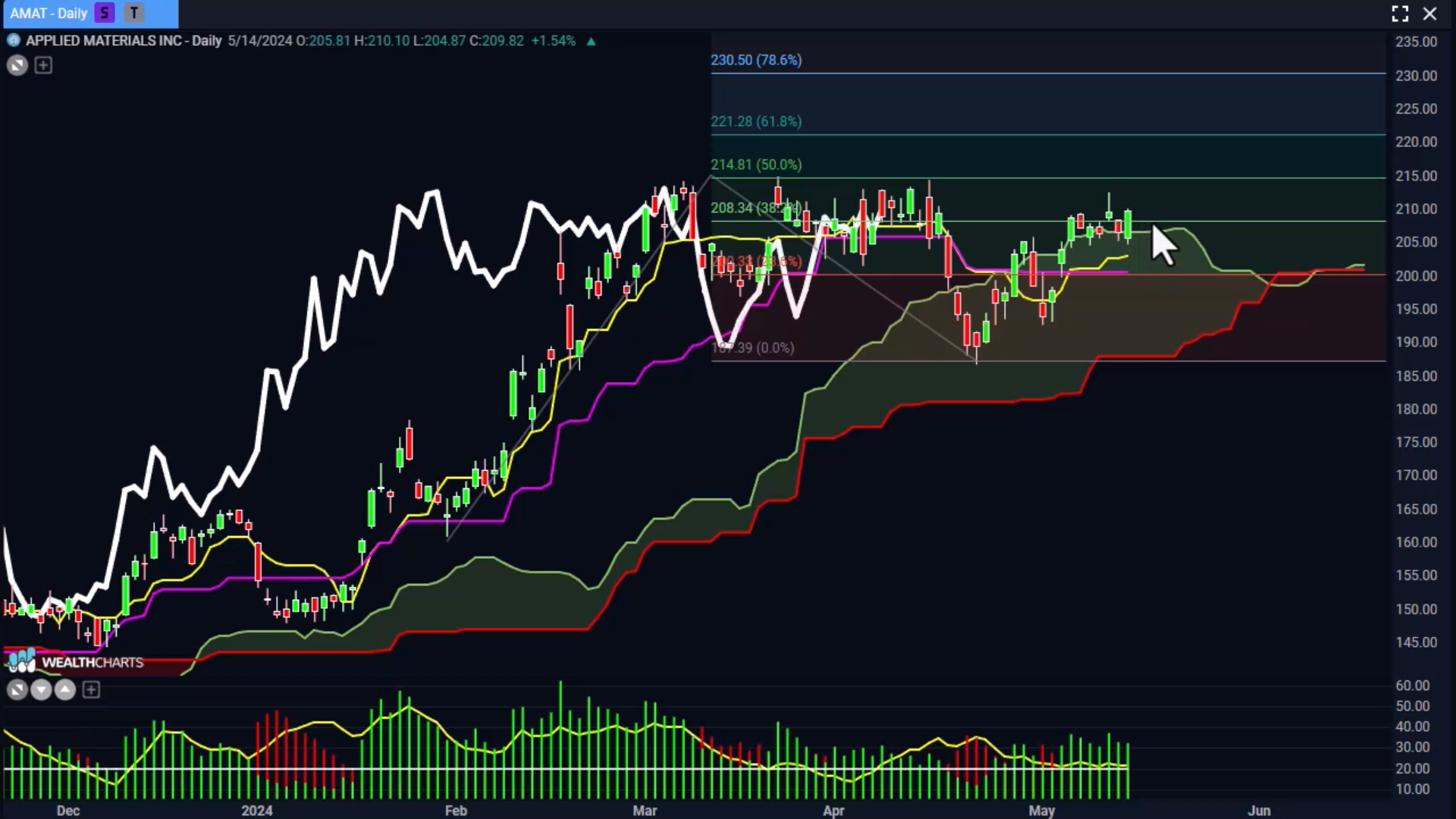
Task: Click the C:209.82 close price value
Action: [497, 41]
